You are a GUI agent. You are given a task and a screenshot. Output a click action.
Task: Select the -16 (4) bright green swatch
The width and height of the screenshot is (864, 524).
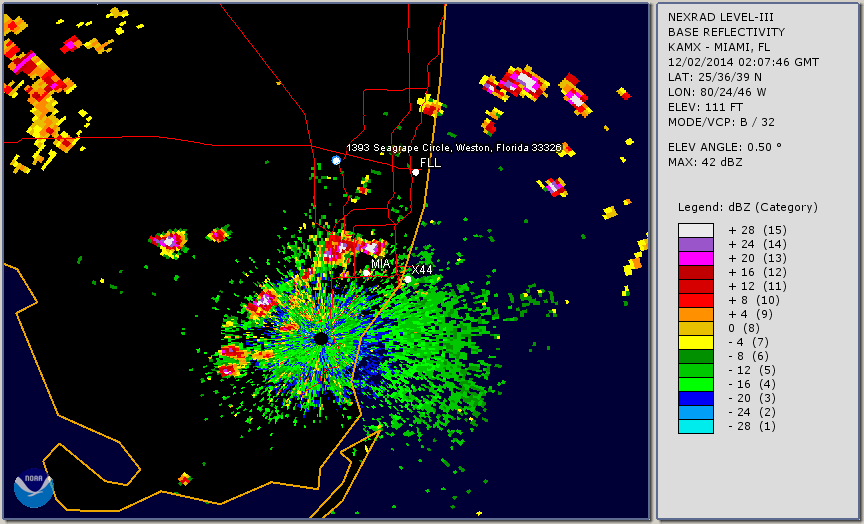point(696,385)
